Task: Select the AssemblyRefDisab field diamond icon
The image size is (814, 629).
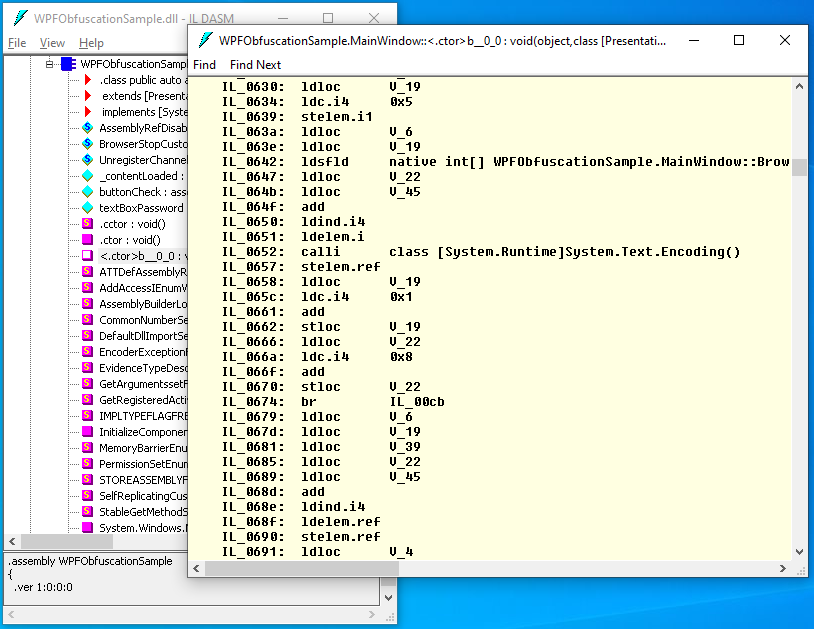Action: pos(88,128)
